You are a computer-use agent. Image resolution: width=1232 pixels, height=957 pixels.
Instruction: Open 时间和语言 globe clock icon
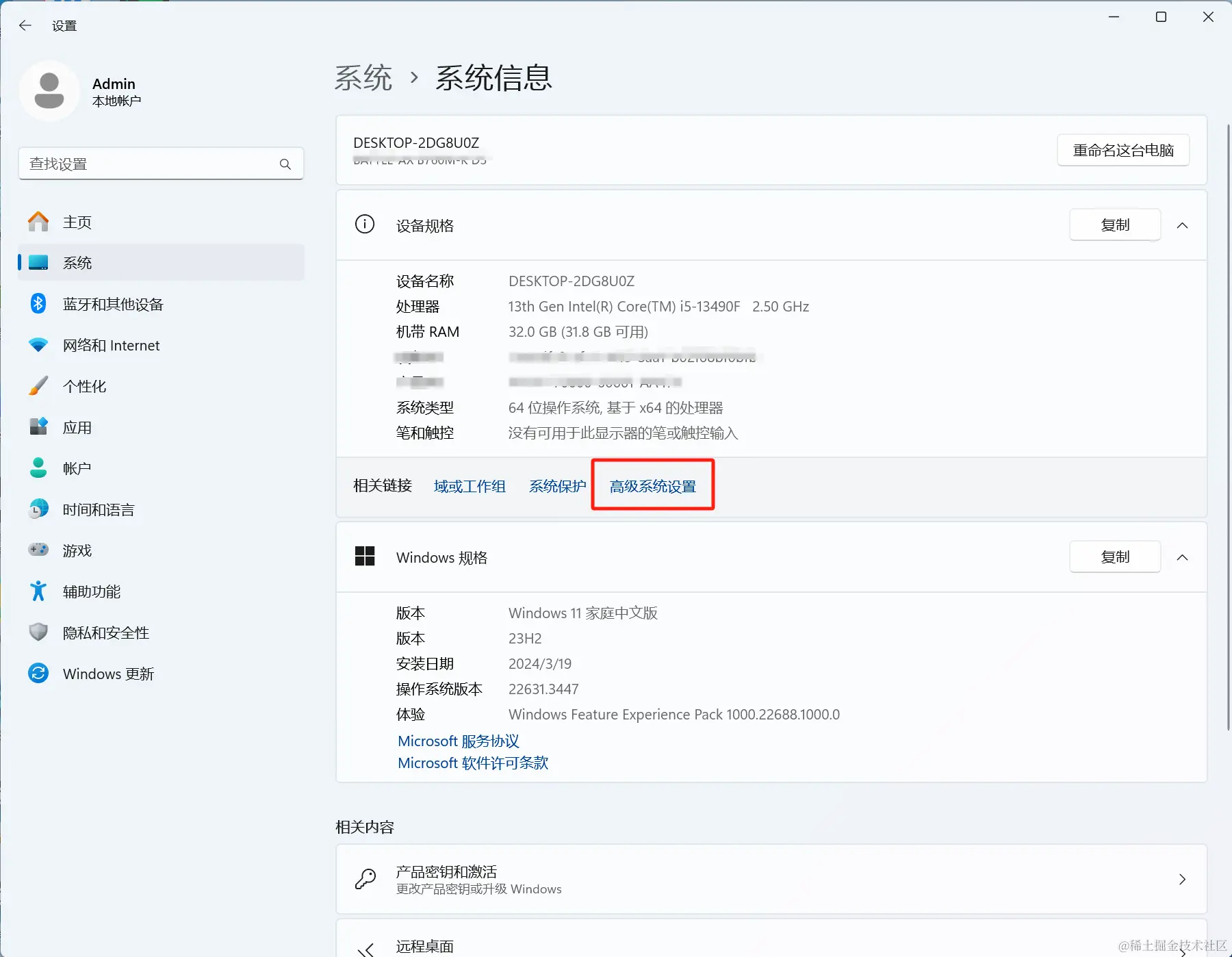point(38,509)
